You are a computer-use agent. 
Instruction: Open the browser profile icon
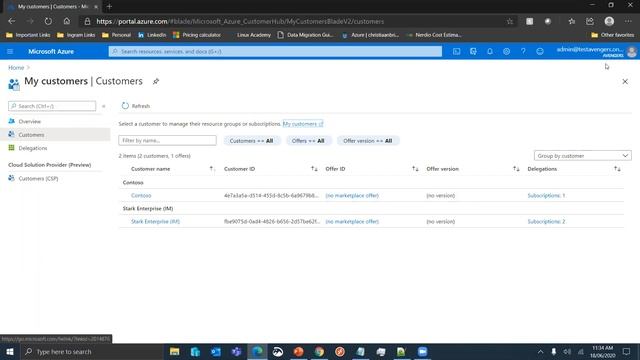[x=609, y=21]
